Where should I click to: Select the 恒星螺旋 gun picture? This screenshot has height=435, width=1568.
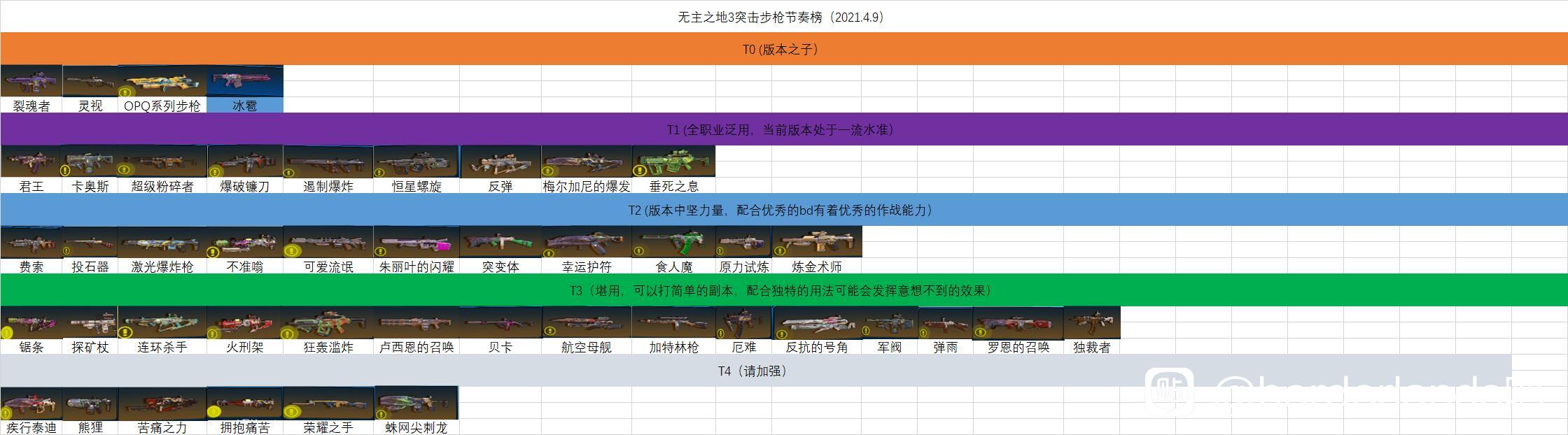click(x=416, y=162)
